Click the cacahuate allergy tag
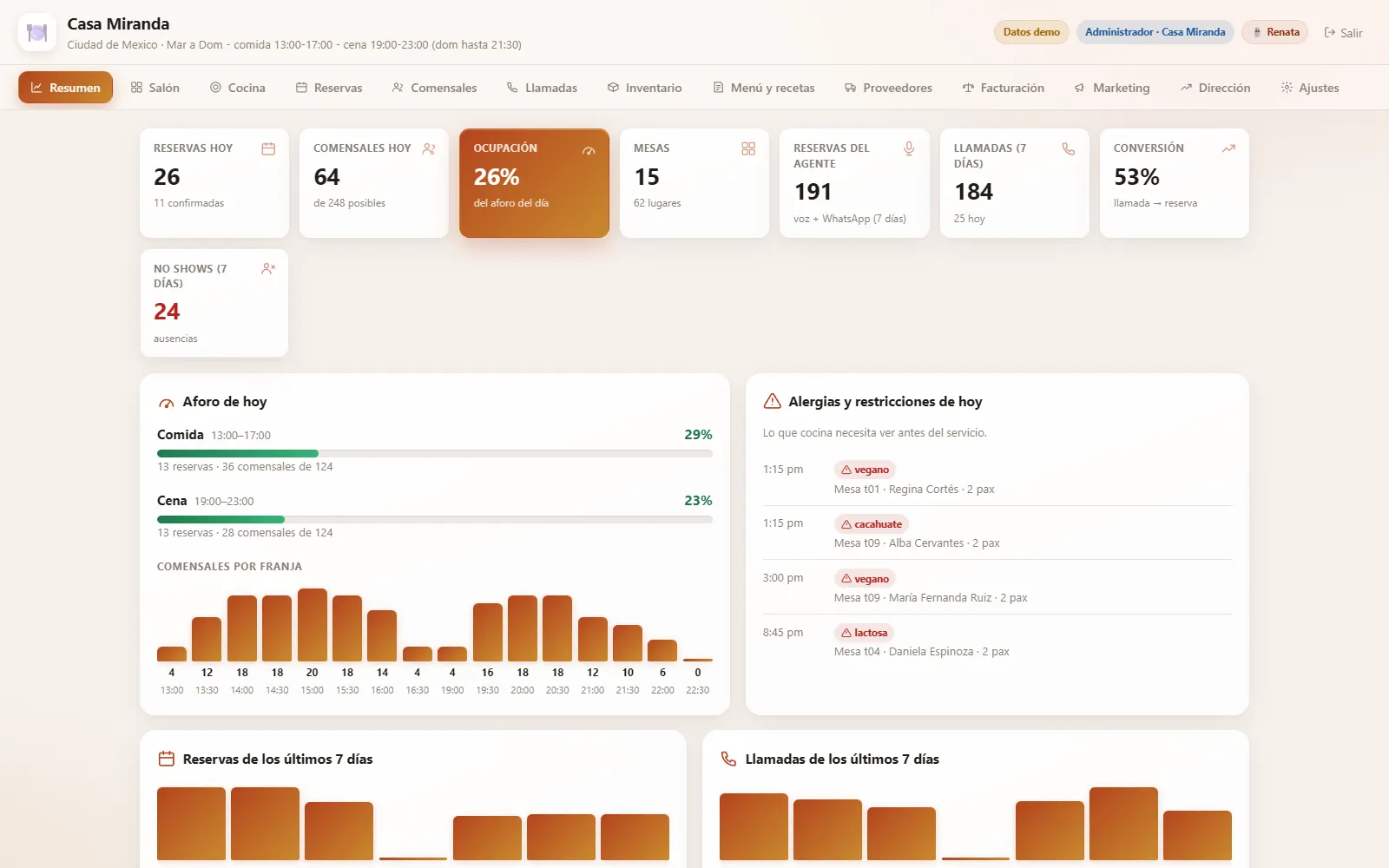The image size is (1389, 868). 871,524
